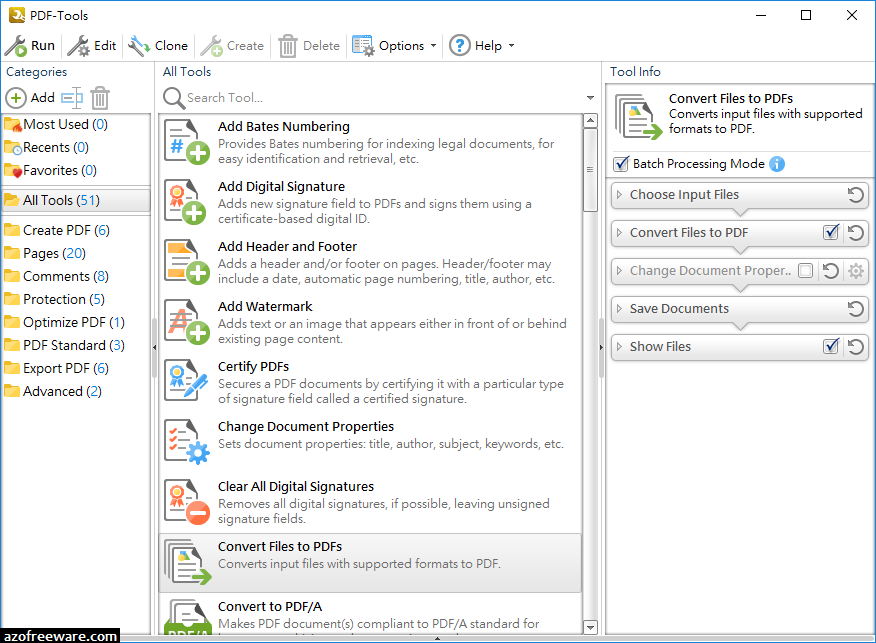The image size is (876, 643).
Task: Open the Help dropdown menu
Action: click(x=482, y=46)
